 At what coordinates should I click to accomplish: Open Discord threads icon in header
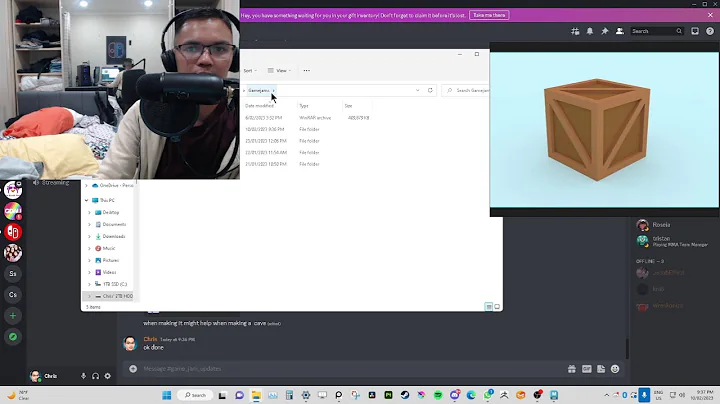pyautogui.click(x=575, y=31)
